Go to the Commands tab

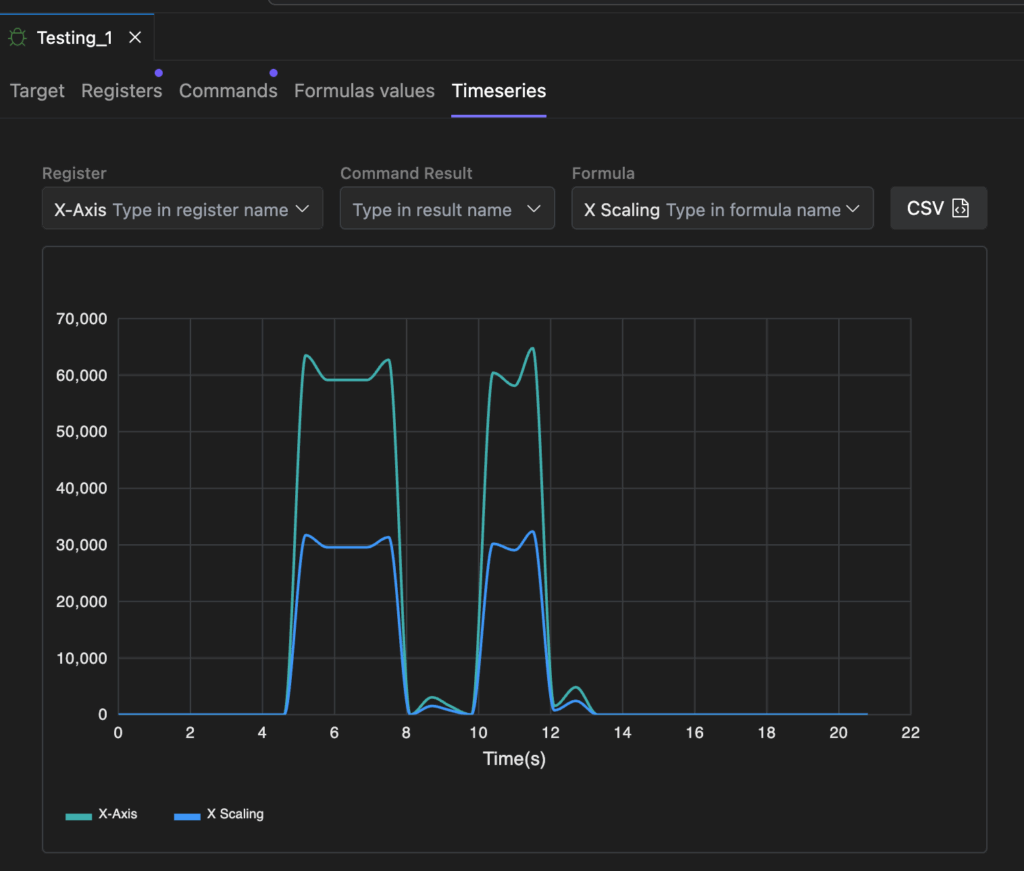coord(228,91)
